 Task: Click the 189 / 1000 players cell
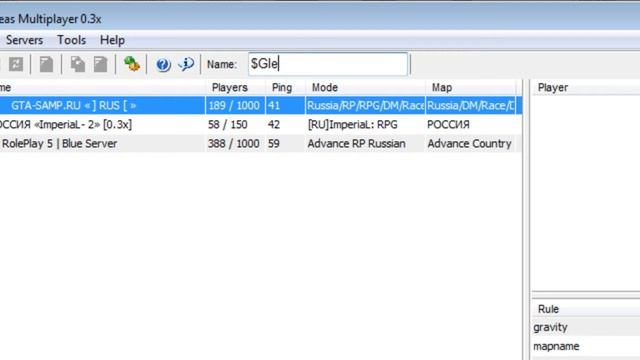click(234, 106)
